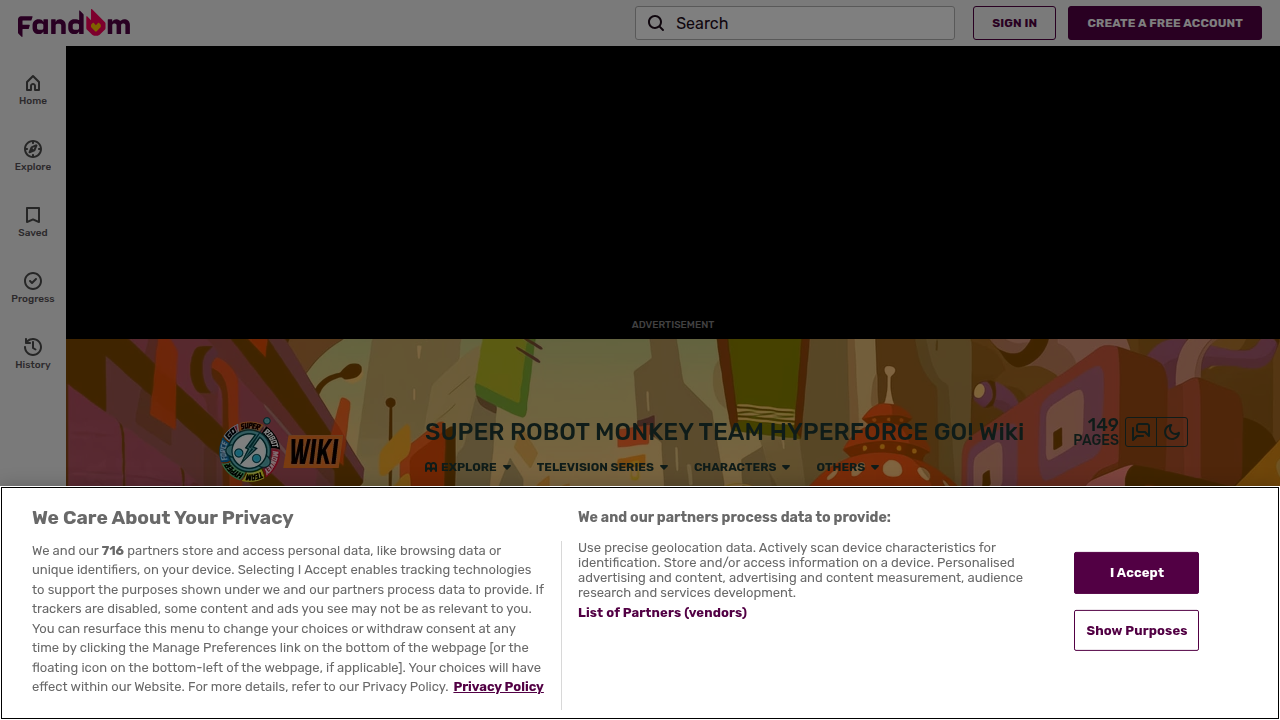The height and width of the screenshot is (720, 1280).
Task: Expand the TELEVISION SERIES menu
Action: (x=602, y=467)
